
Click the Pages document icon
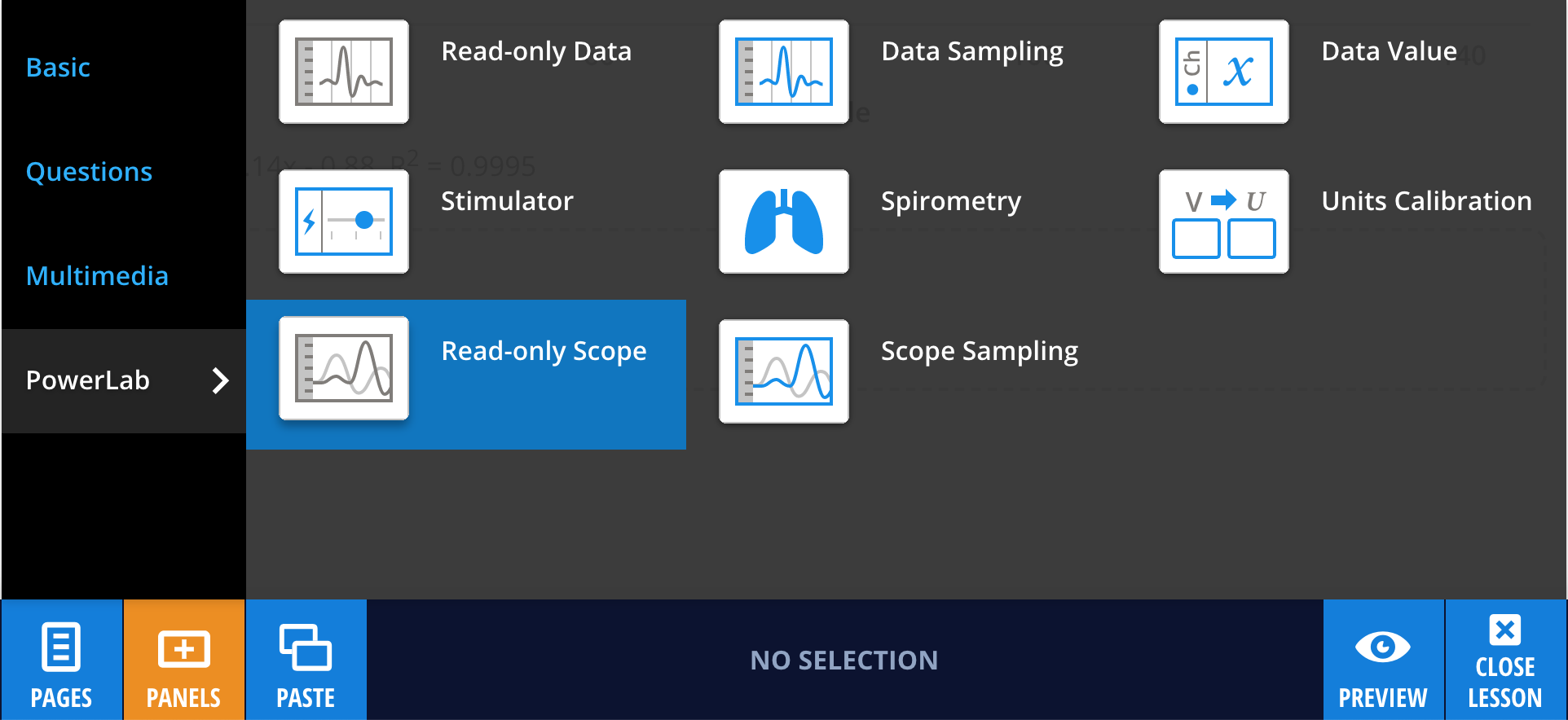(60, 649)
